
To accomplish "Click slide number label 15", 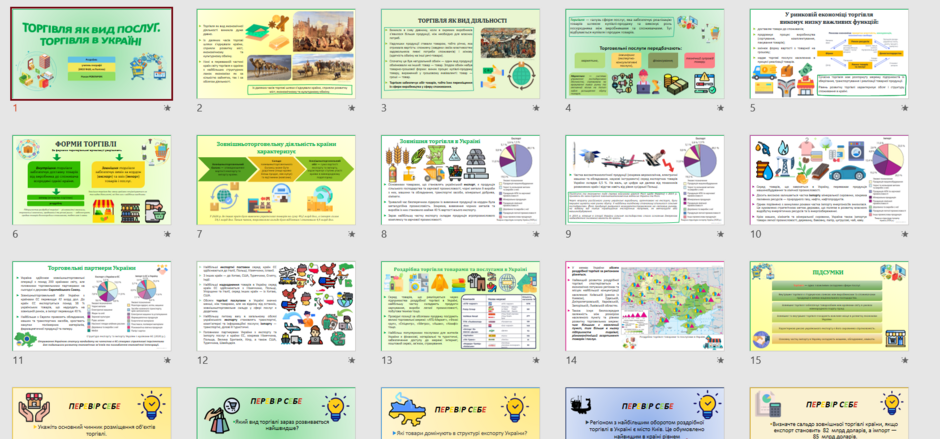I will point(755,360).
